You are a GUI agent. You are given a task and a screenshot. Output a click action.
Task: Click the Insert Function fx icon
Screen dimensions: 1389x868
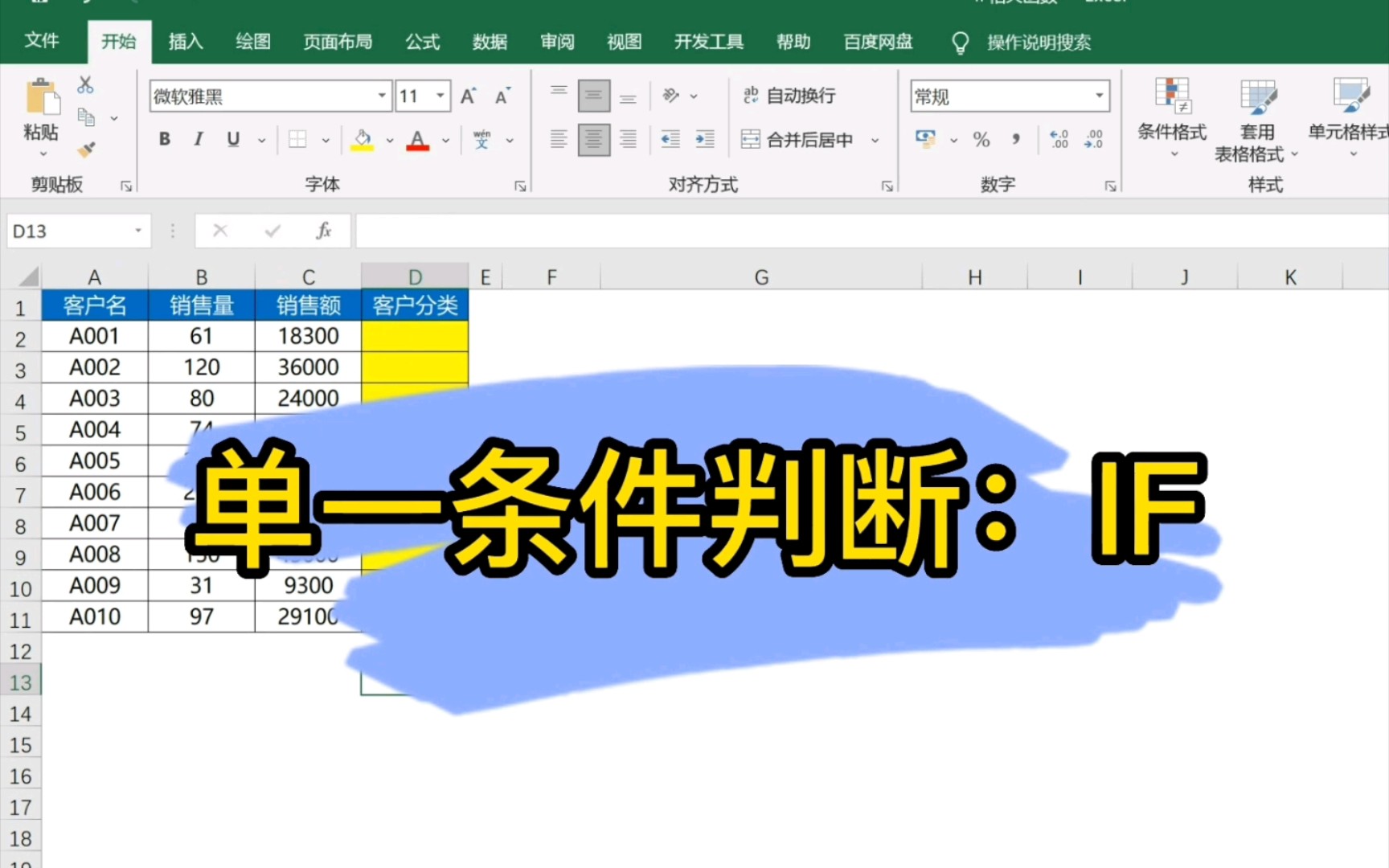[324, 231]
